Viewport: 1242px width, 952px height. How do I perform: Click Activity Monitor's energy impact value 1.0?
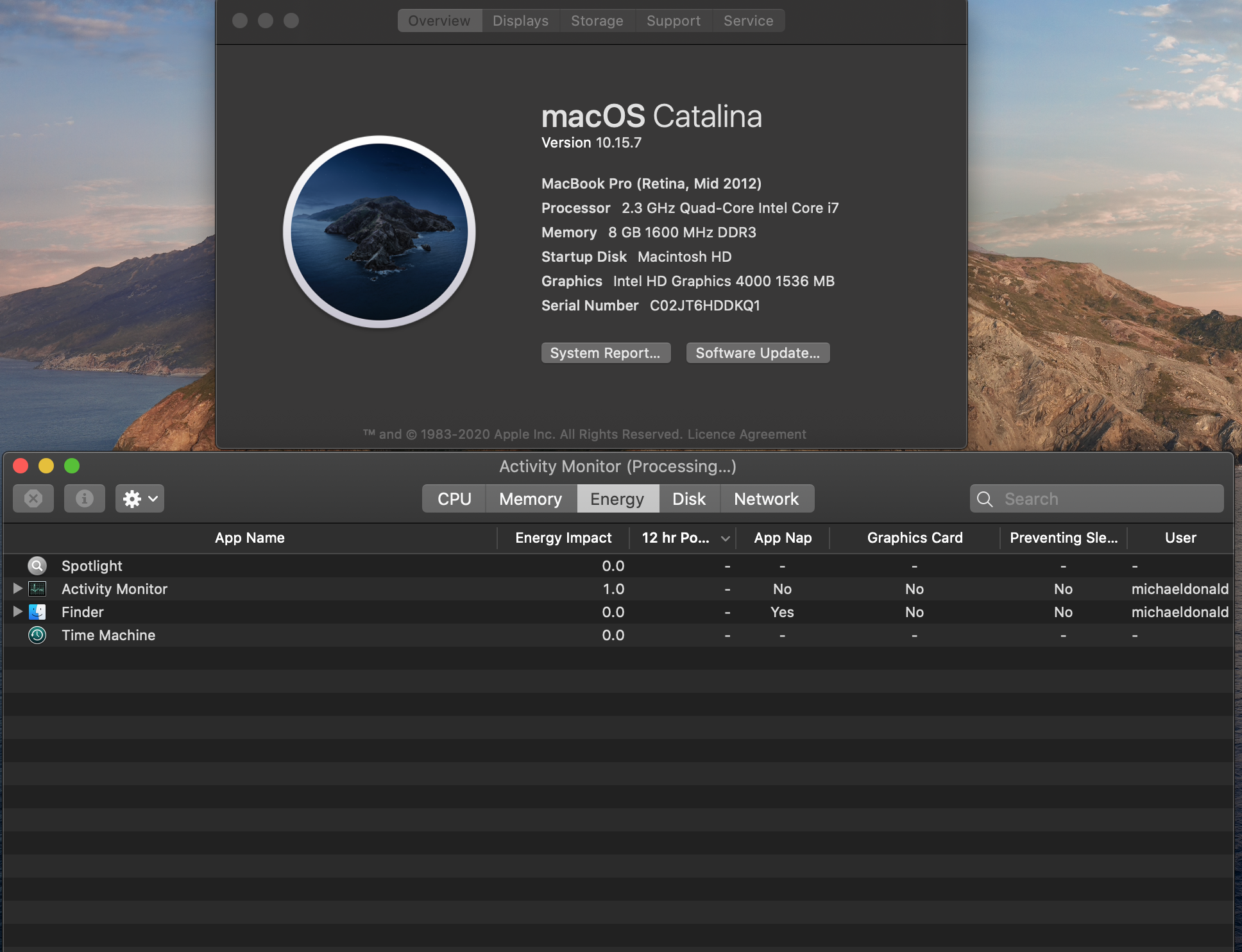[x=614, y=589]
